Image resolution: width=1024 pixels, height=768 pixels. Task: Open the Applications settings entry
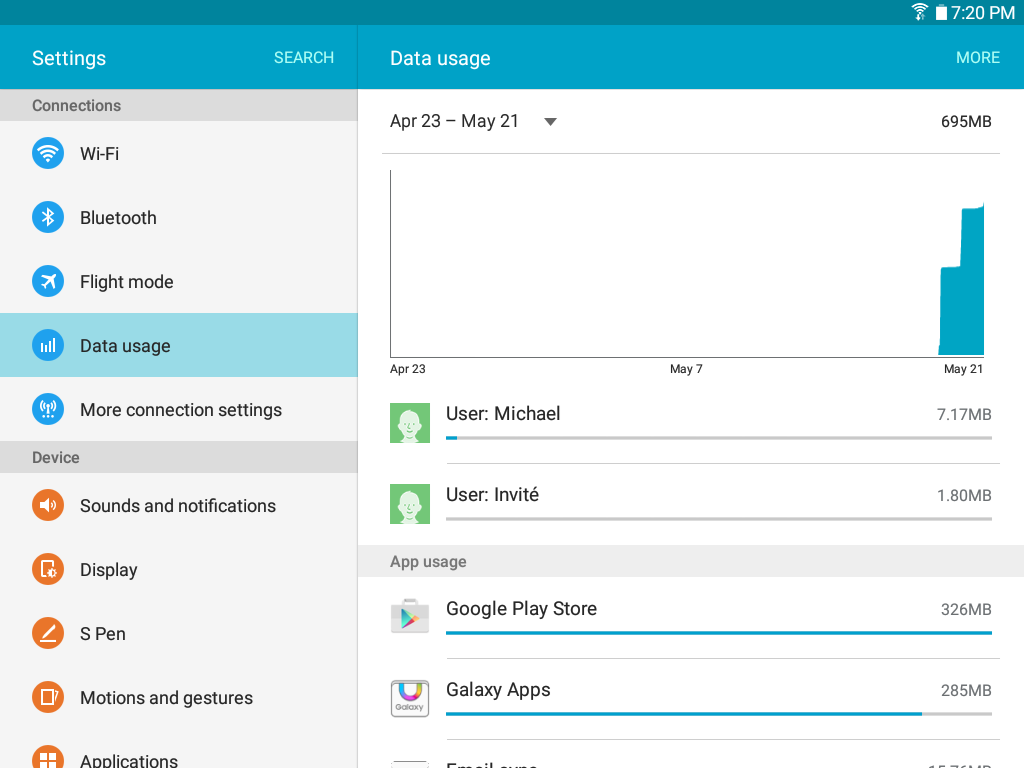[179, 750]
